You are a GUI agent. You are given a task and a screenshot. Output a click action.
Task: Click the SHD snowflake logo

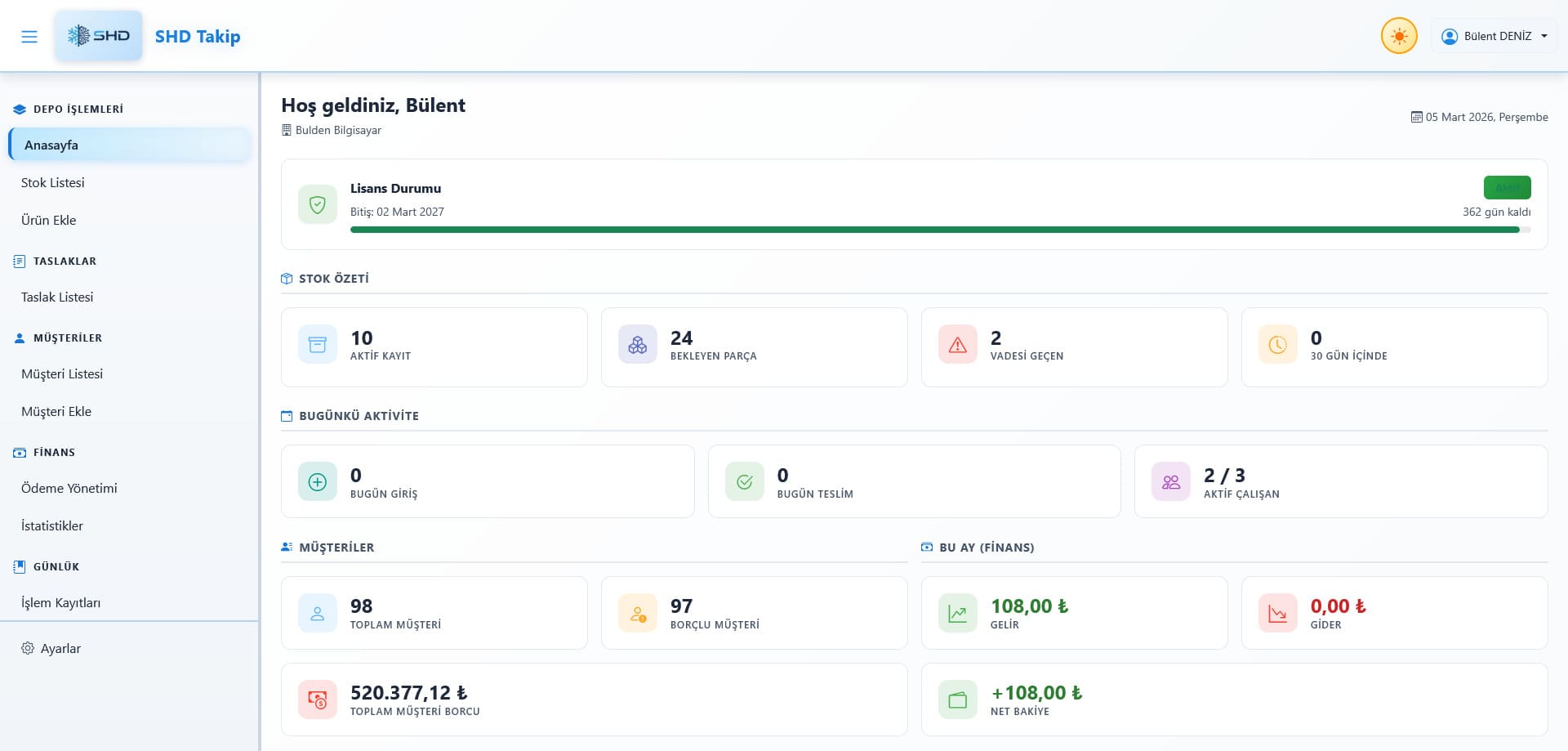click(x=99, y=36)
